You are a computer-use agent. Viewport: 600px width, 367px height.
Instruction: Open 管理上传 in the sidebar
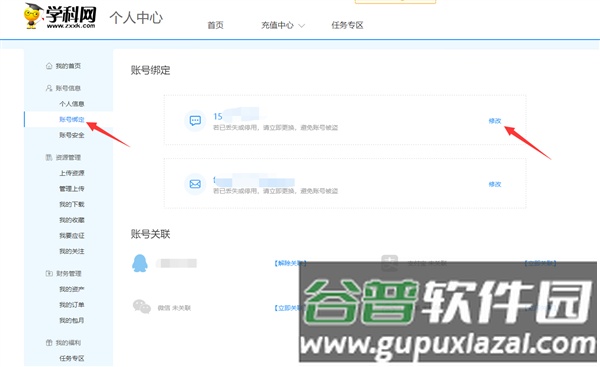(72, 189)
